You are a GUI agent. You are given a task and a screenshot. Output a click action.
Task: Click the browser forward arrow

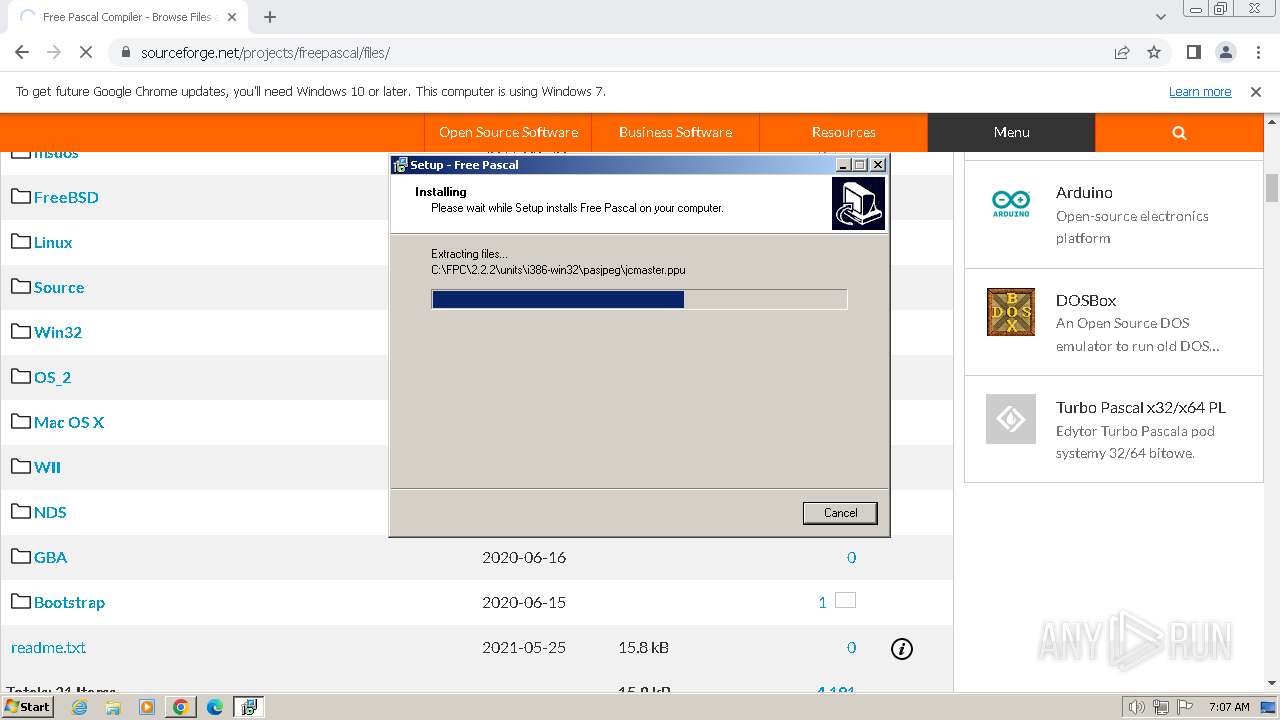(x=54, y=52)
